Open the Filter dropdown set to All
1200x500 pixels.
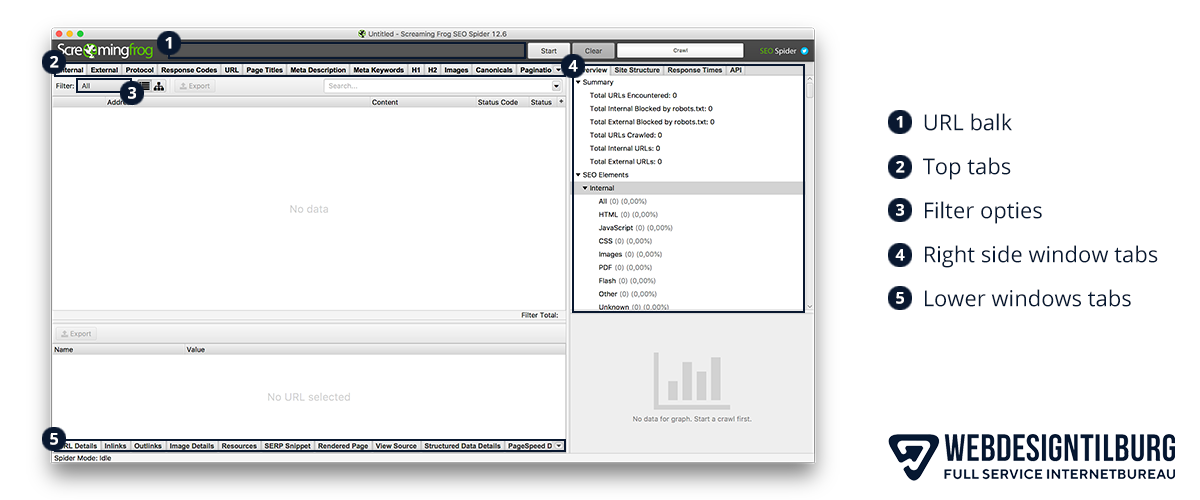[104, 86]
